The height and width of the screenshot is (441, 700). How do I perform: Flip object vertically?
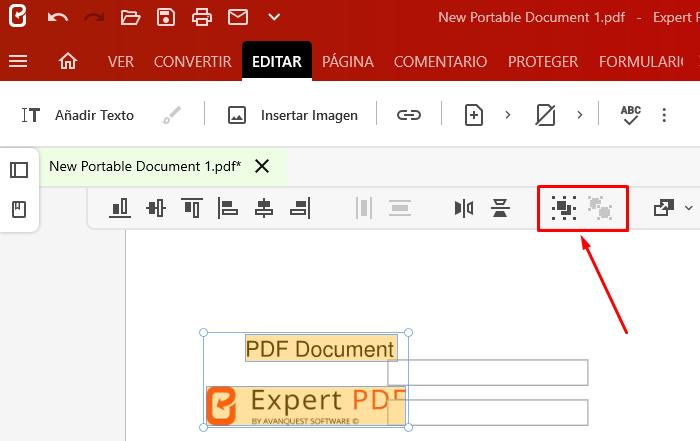tap(500, 208)
